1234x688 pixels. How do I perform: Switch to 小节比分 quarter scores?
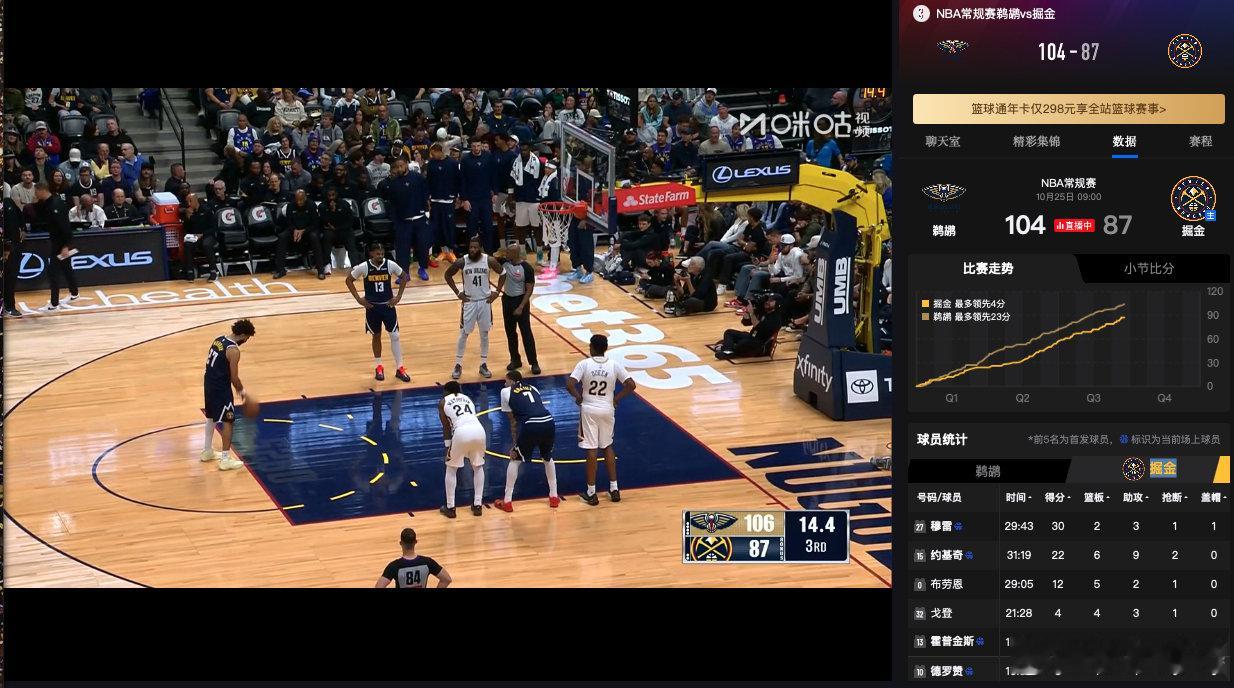click(x=1149, y=268)
